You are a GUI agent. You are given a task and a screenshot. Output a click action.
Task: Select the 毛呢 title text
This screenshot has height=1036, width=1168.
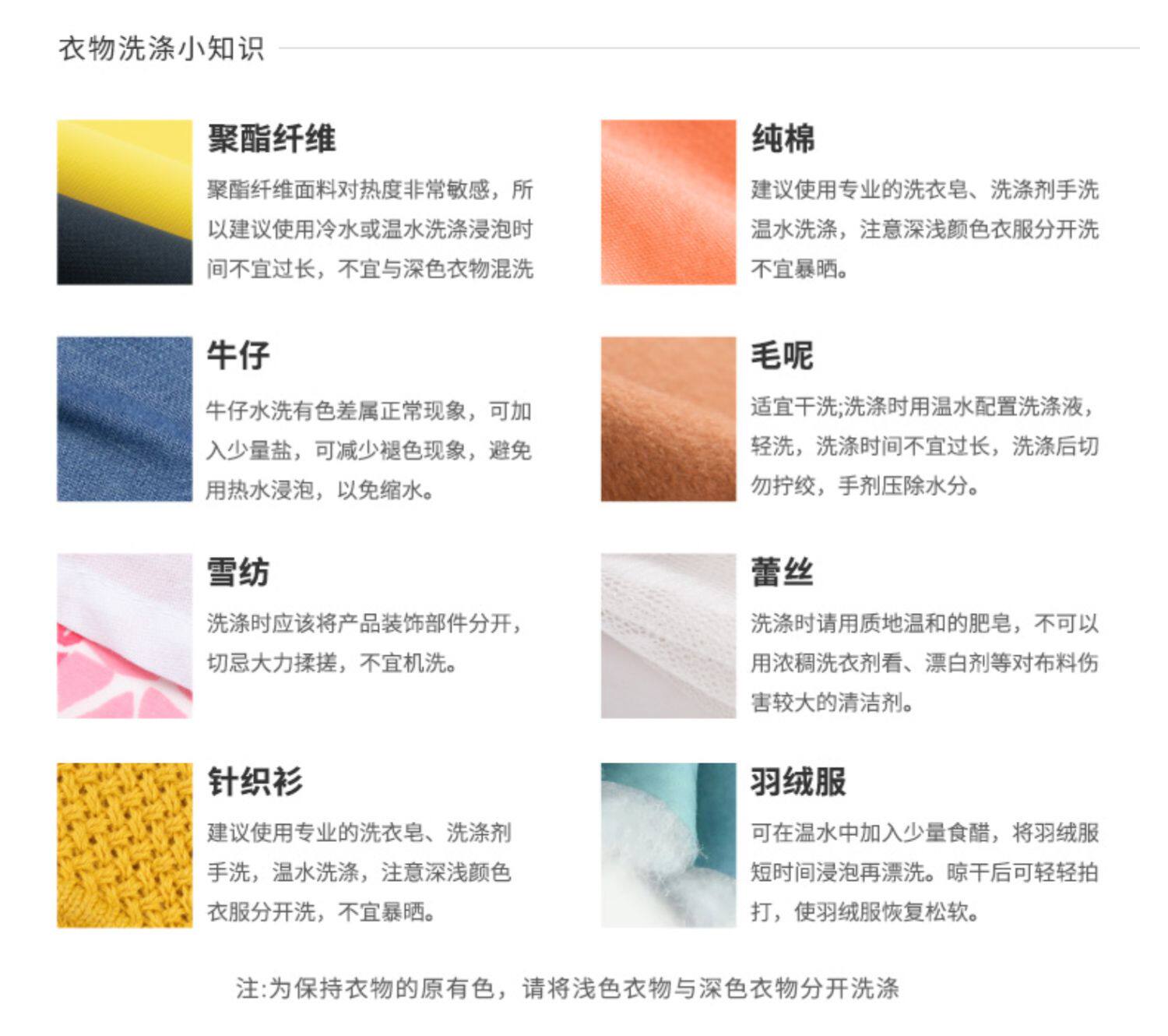coord(782,355)
